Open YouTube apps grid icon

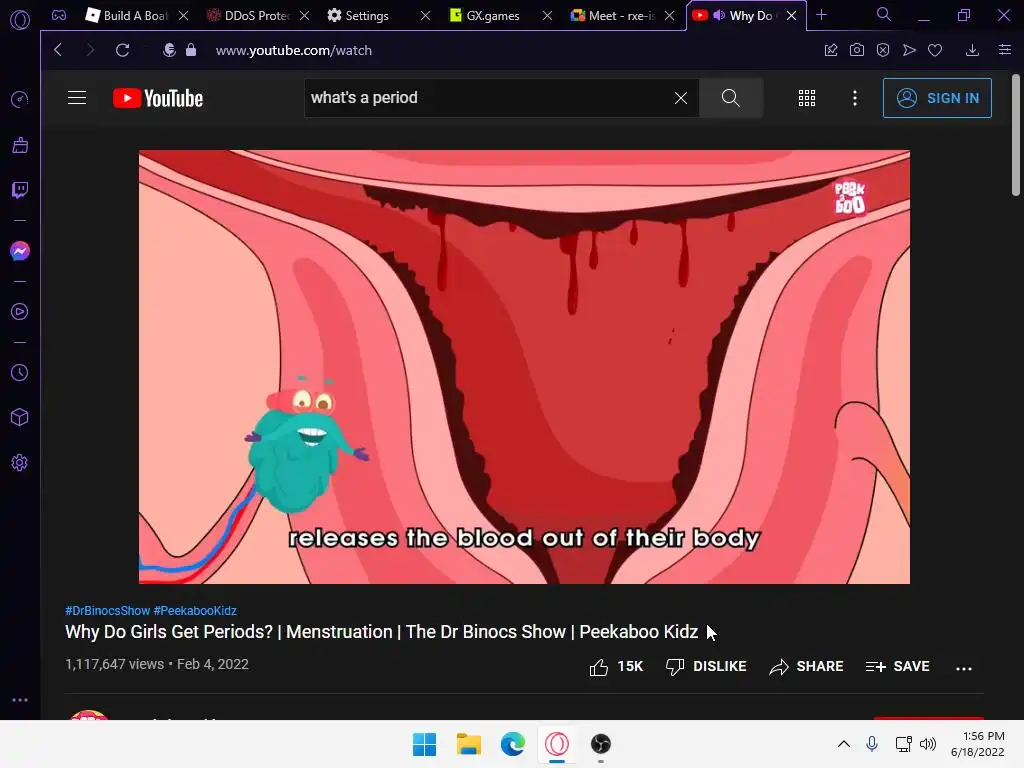[x=807, y=98]
